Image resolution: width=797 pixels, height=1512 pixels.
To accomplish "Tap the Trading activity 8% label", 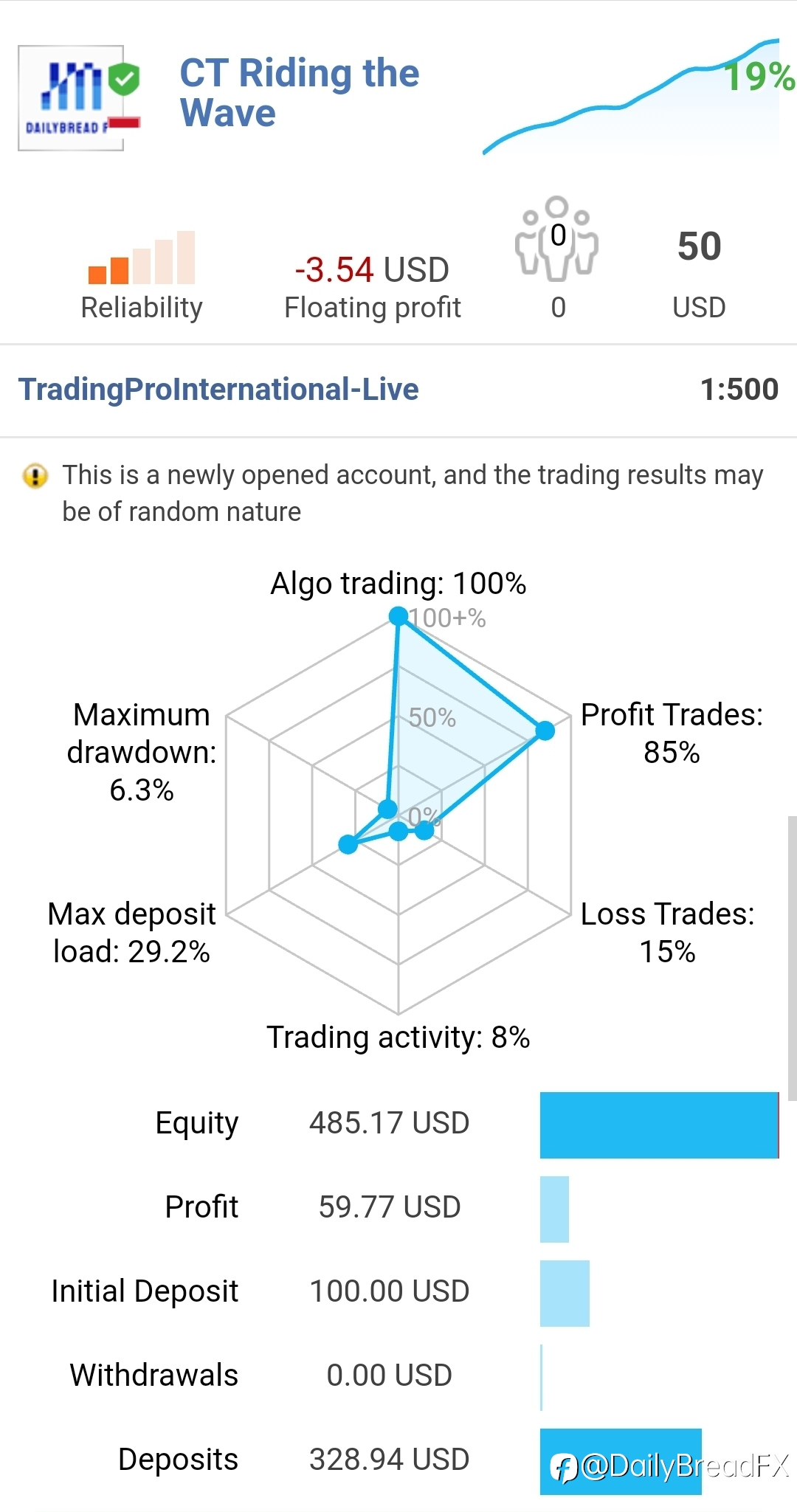I will click(398, 1037).
